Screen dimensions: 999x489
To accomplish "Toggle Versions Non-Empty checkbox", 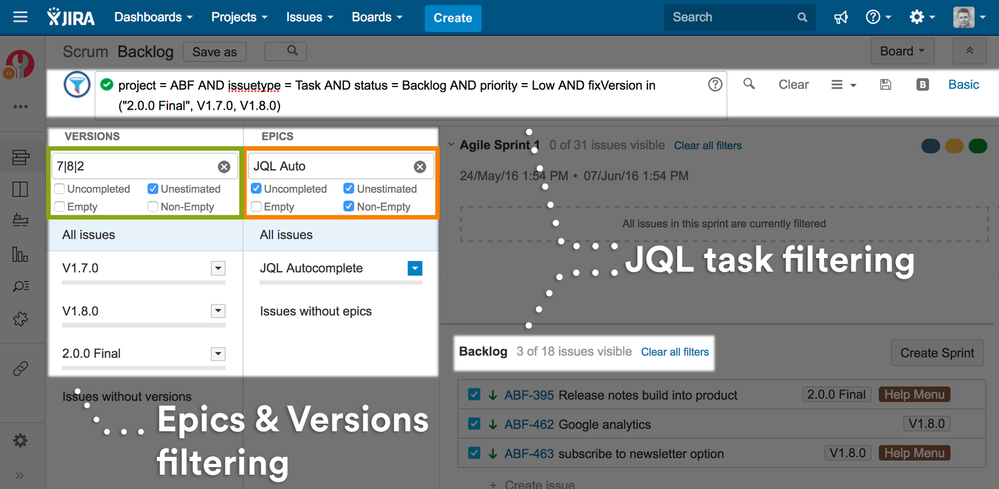I will click(x=153, y=206).
